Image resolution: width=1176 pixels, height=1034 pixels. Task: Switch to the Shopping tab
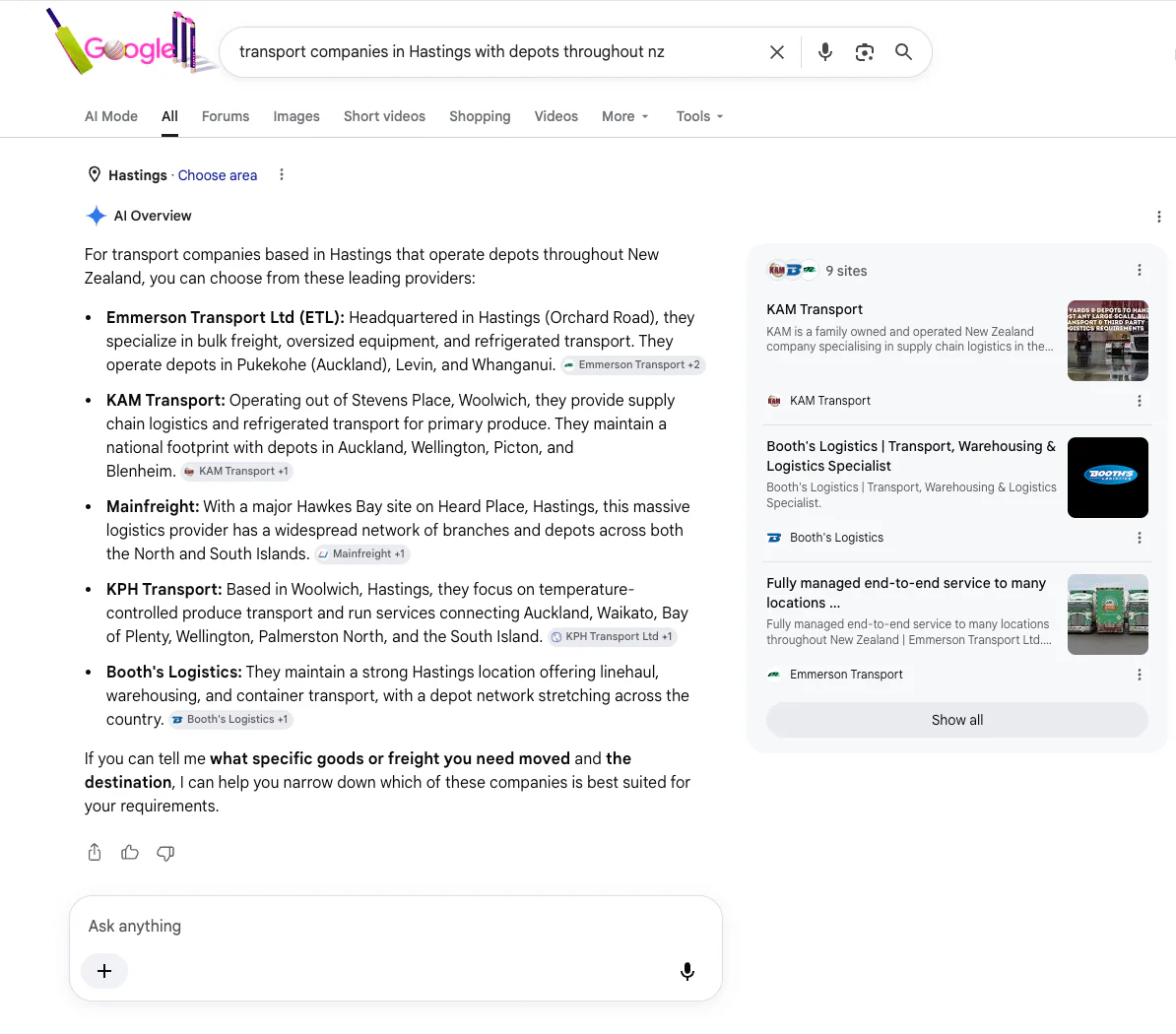(x=480, y=116)
